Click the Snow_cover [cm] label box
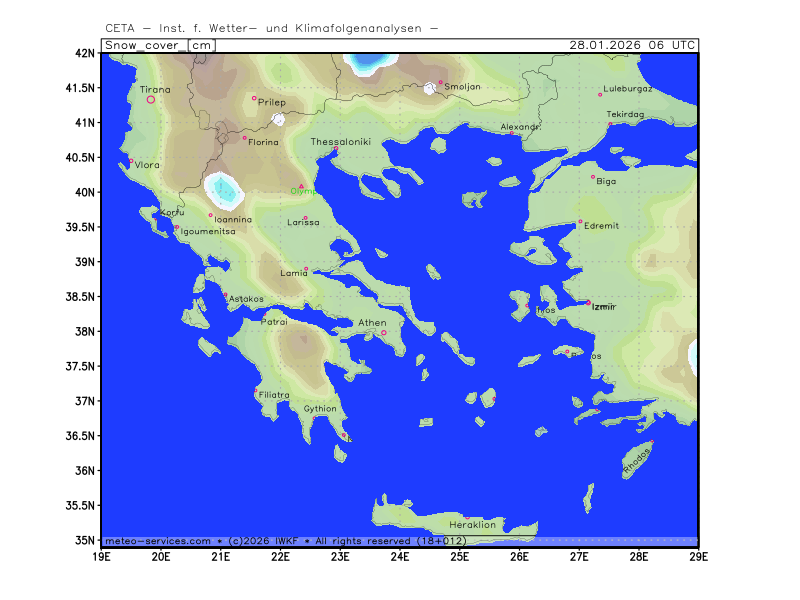800x600 pixels. pos(159,45)
